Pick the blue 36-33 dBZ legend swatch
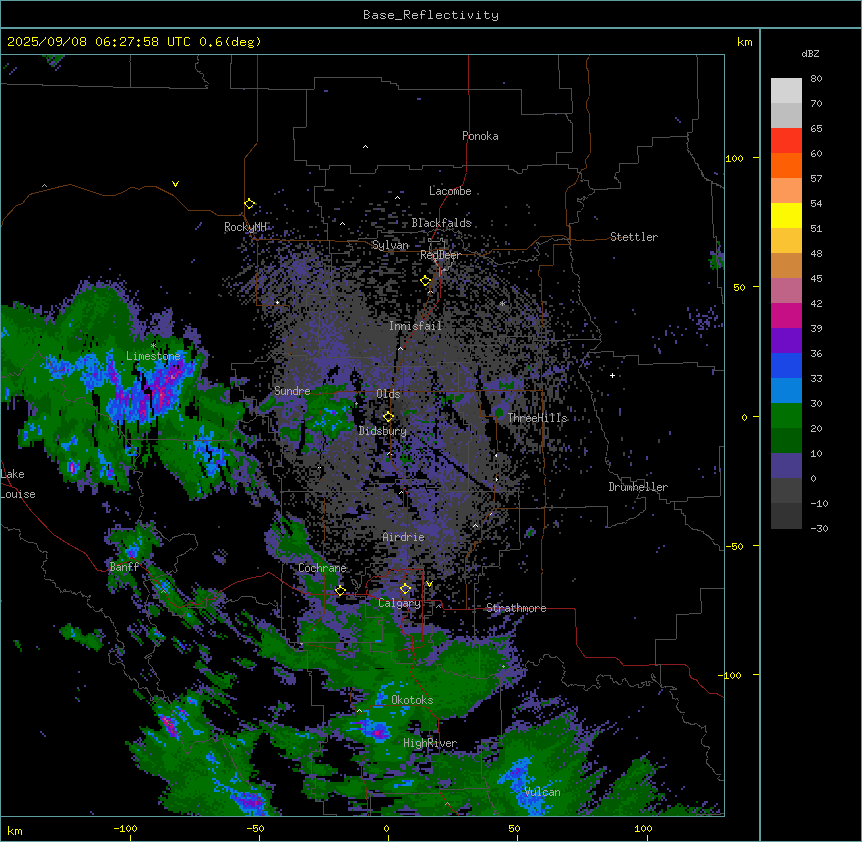Screen dimensions: 862x842 pos(786,365)
